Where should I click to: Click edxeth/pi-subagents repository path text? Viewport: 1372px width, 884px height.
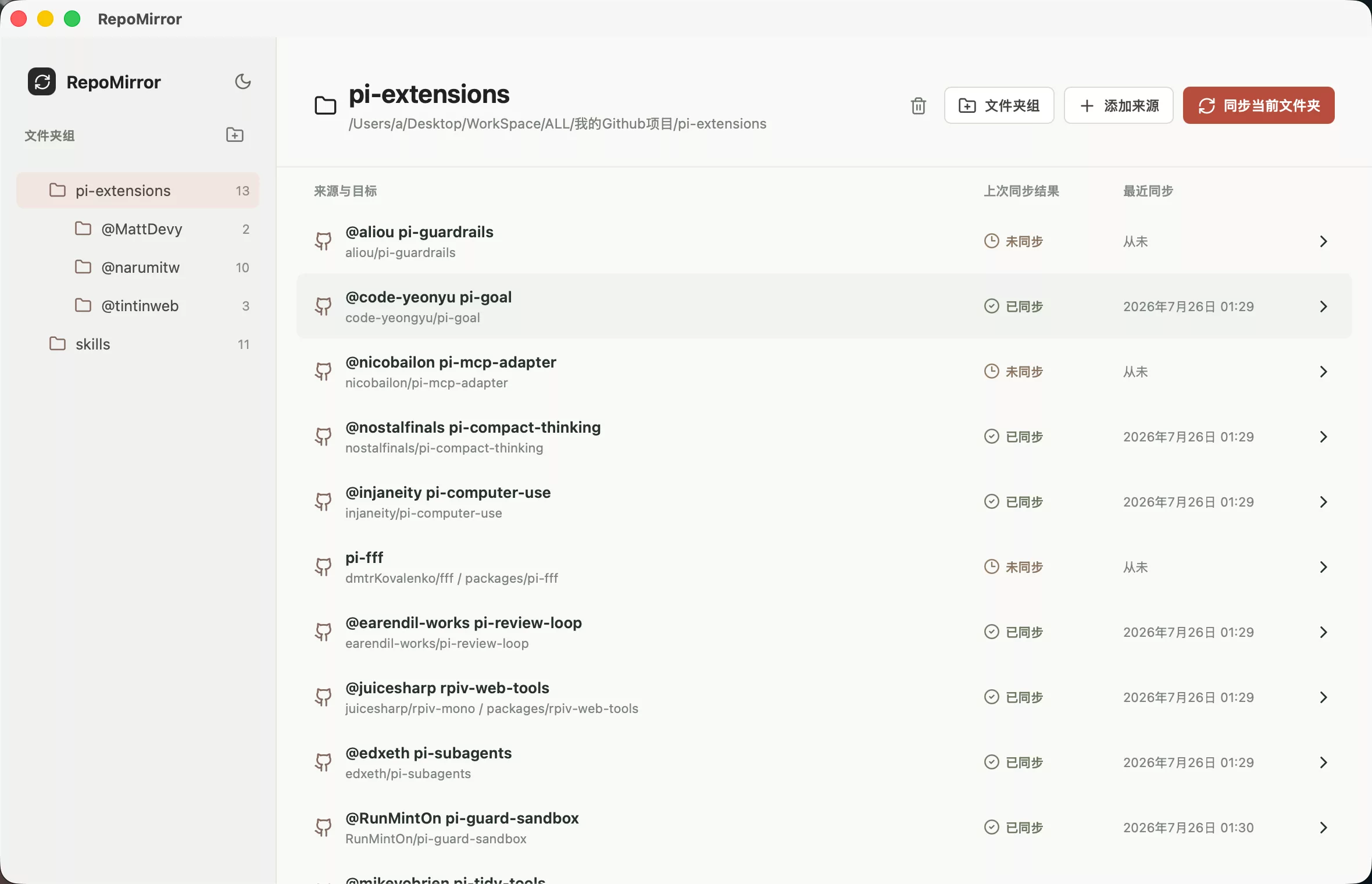(408, 773)
